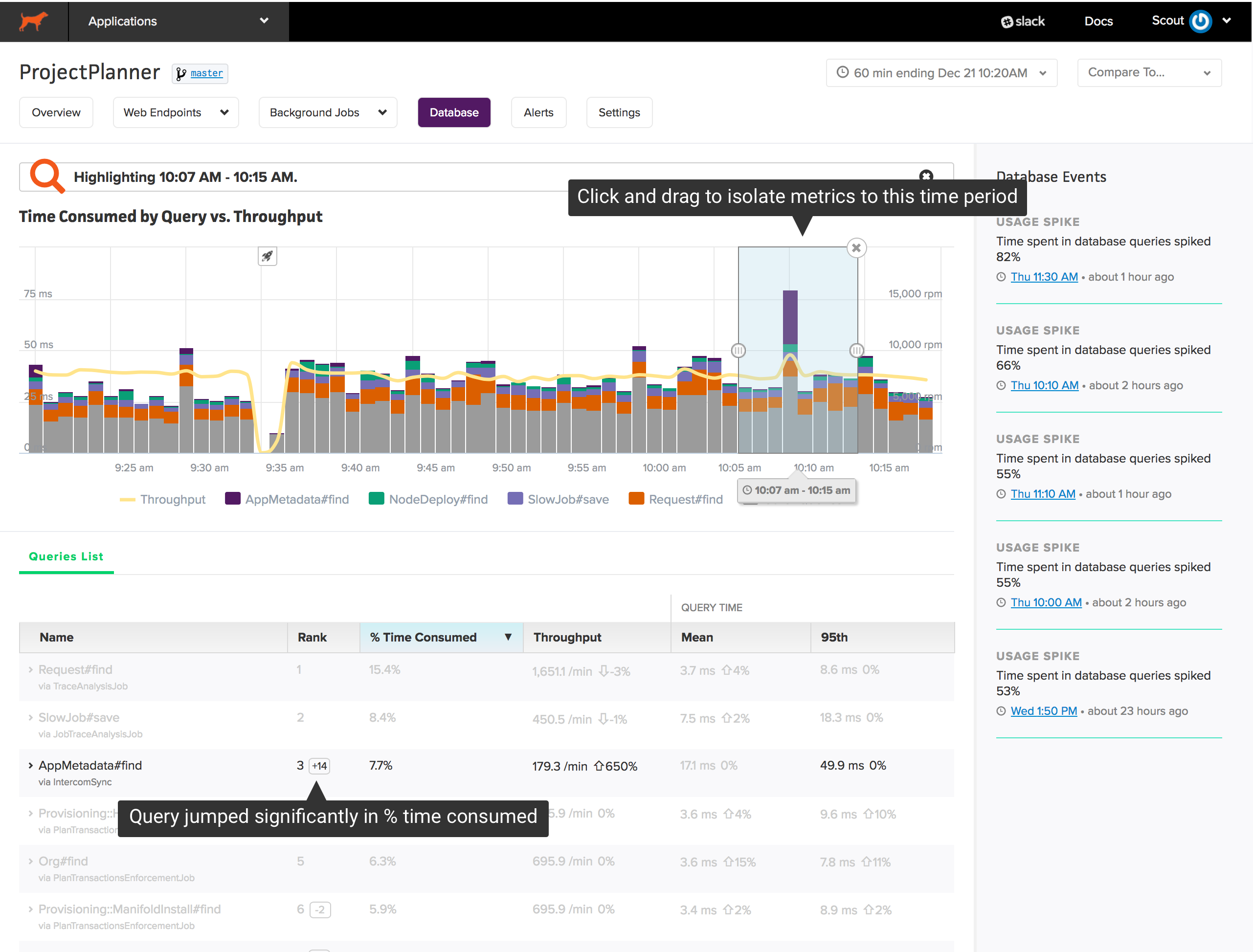Open the Wed 1:50 PM event link
Screen dimensions: 1253x952
[x=1043, y=710]
